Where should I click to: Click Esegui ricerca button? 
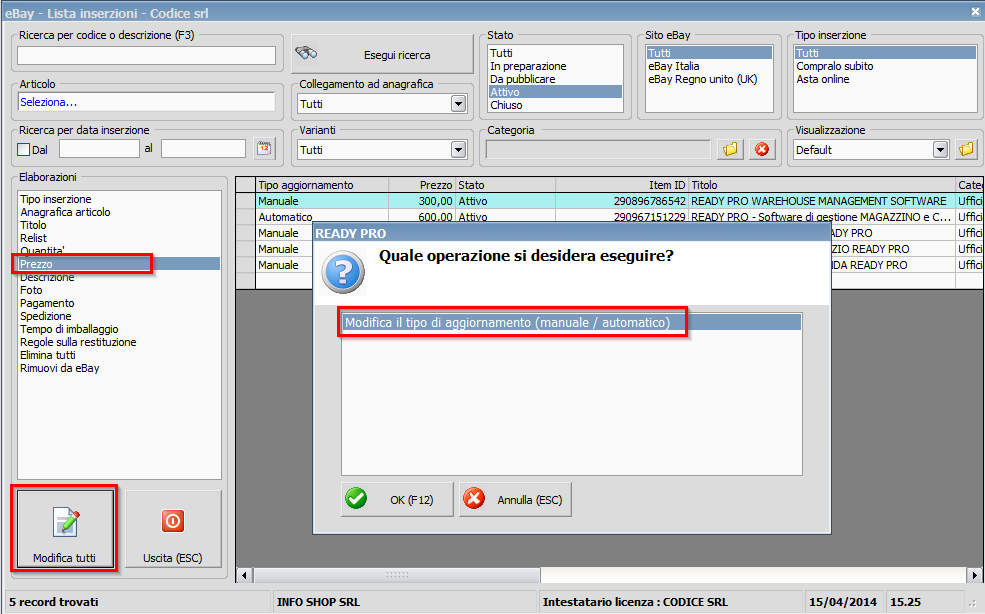pos(382,55)
